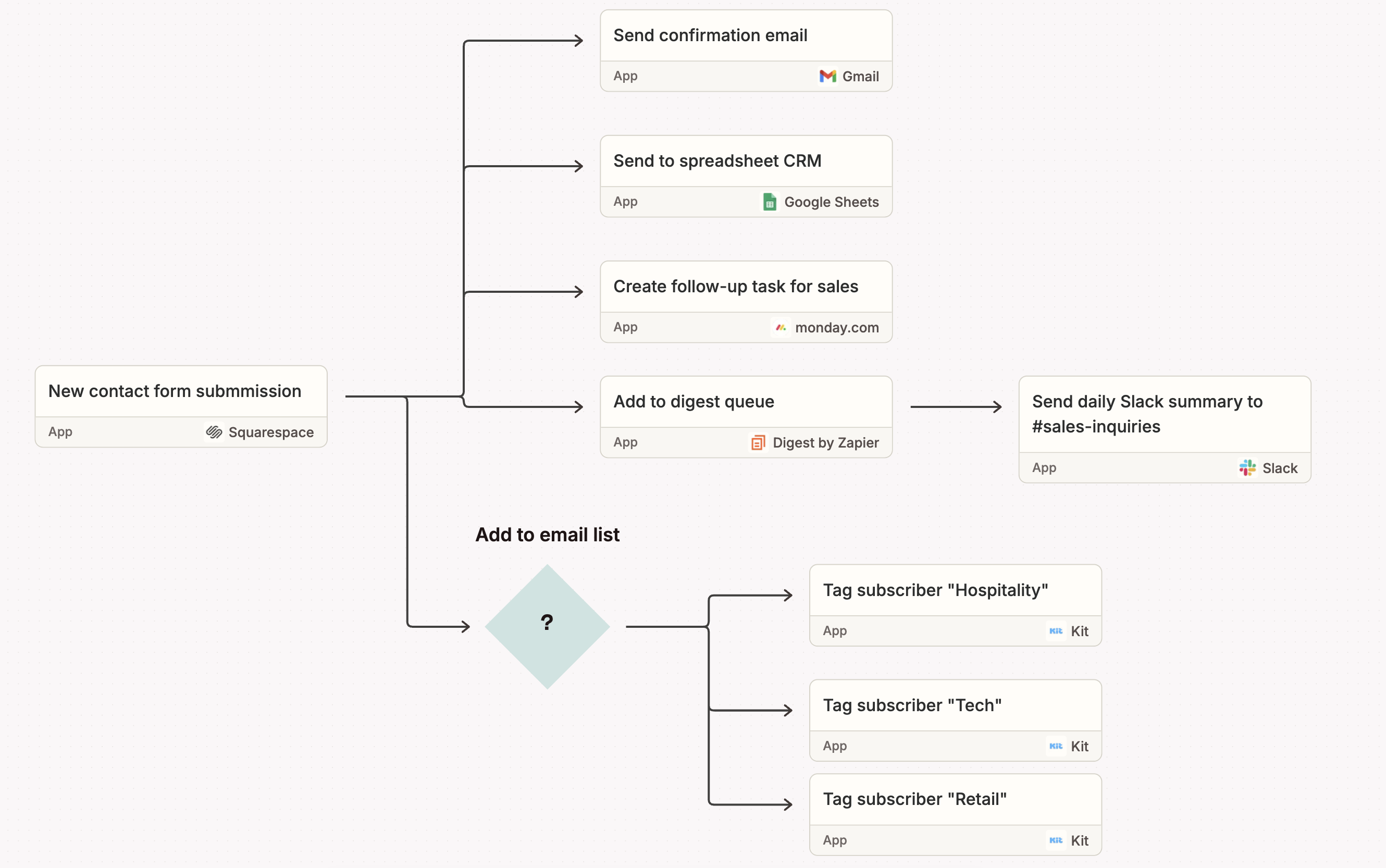Click the "App" label on the Retail card
Screen dimensions: 1386x868
[x=835, y=840]
